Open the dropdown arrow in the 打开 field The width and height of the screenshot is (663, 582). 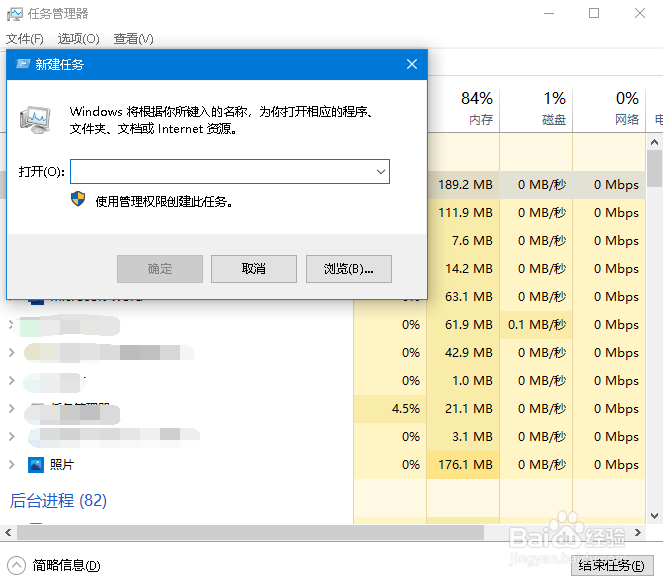point(381,172)
